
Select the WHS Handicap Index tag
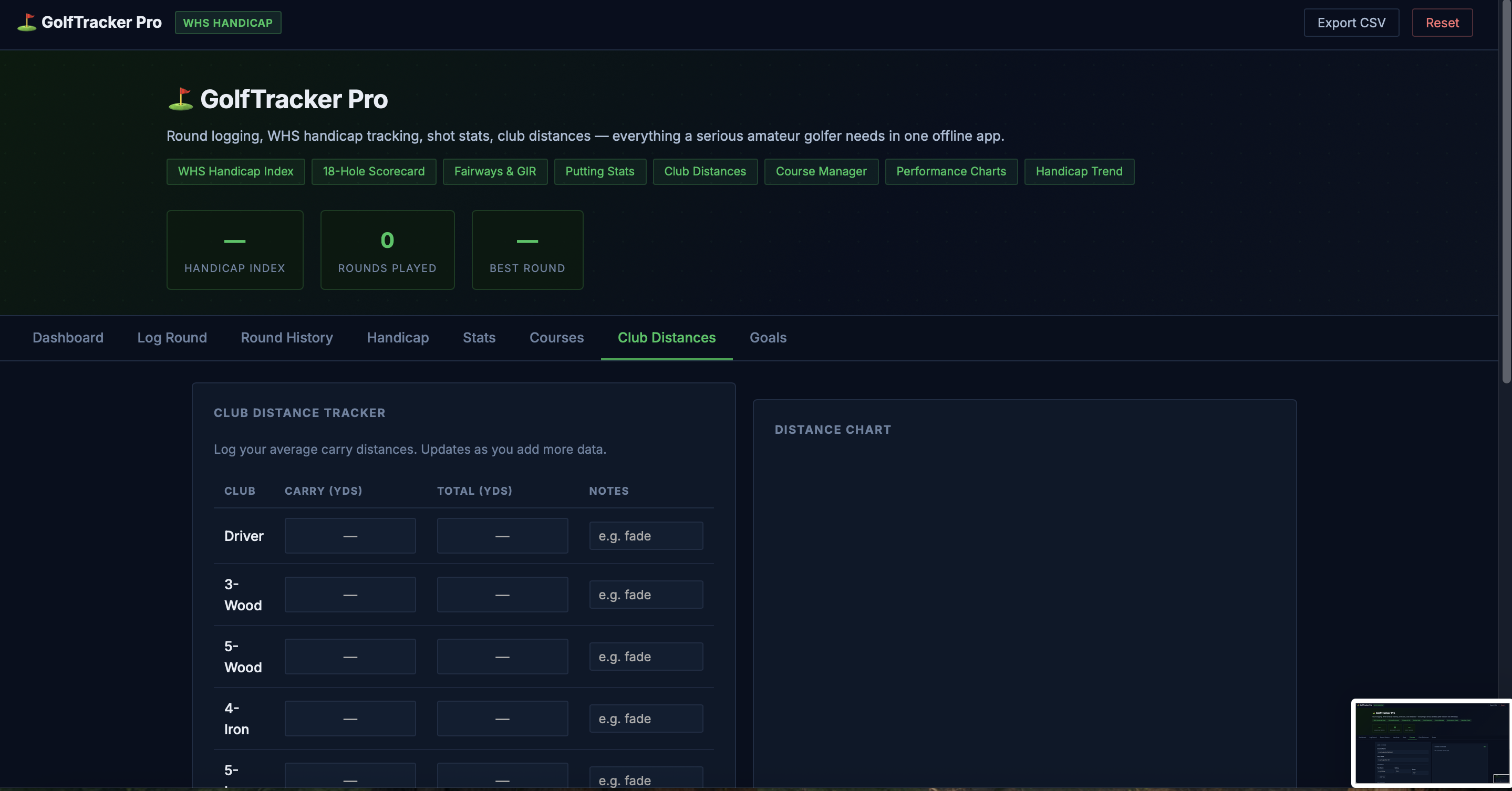pyautogui.click(x=235, y=171)
